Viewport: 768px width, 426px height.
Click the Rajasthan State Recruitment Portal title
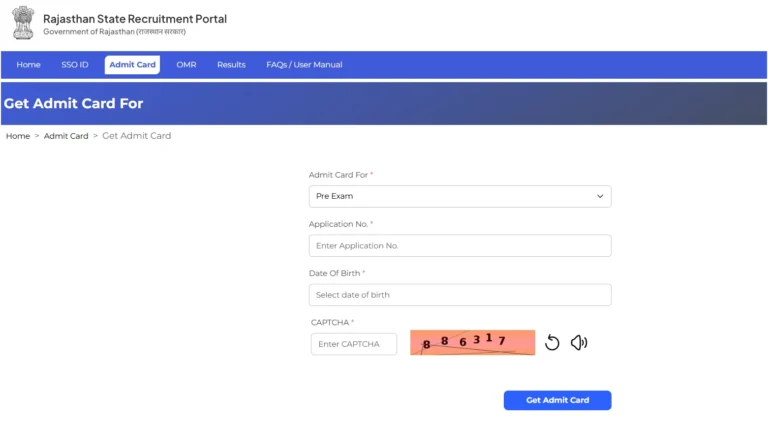(135, 19)
